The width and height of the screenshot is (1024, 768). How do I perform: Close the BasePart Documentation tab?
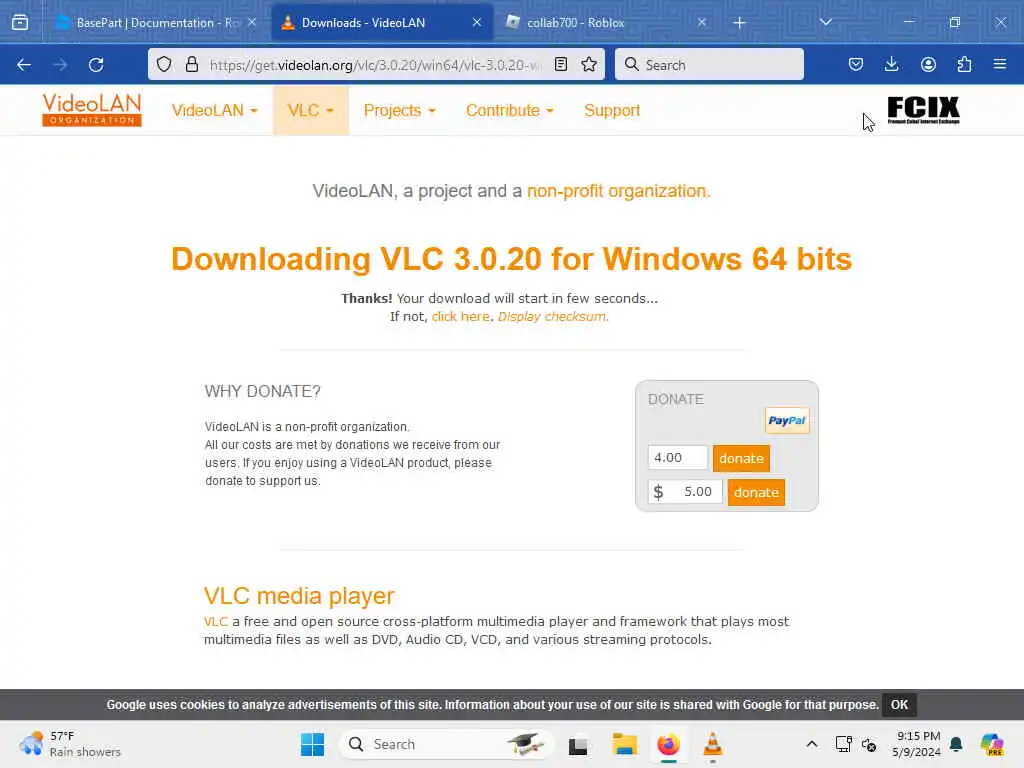(x=252, y=22)
